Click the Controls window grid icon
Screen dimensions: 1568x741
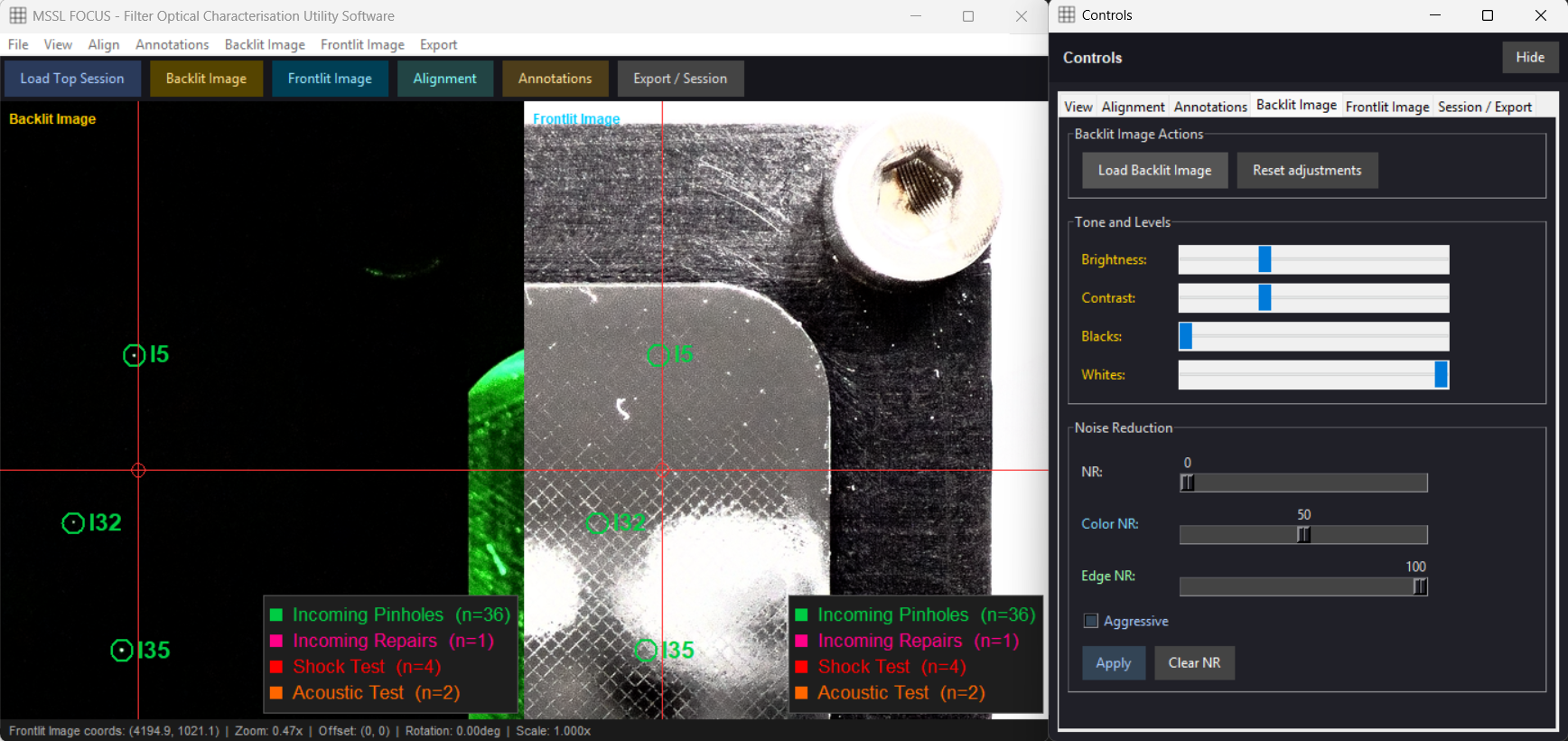(1067, 14)
